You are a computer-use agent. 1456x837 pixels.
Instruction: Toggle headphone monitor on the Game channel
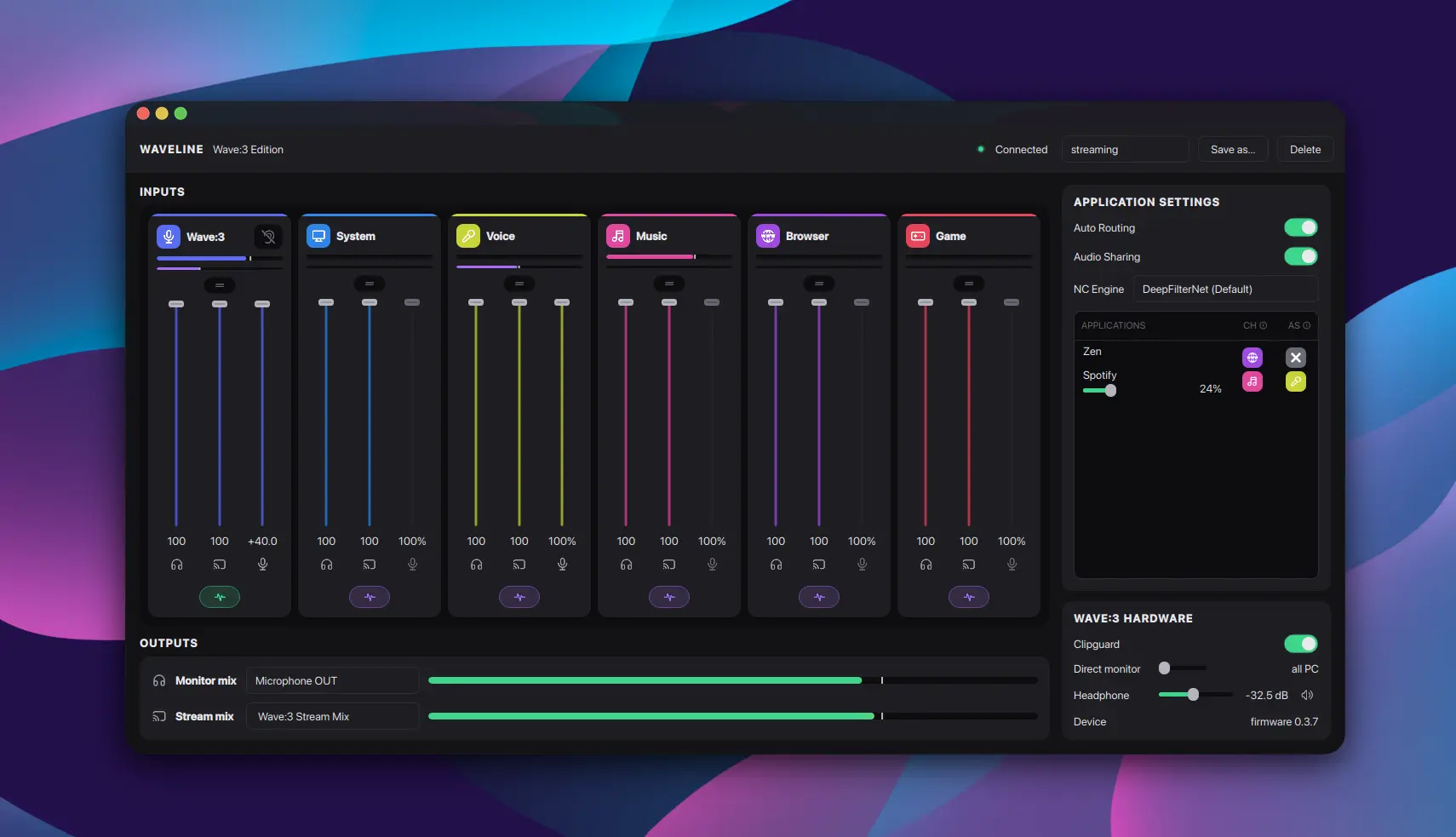click(926, 565)
